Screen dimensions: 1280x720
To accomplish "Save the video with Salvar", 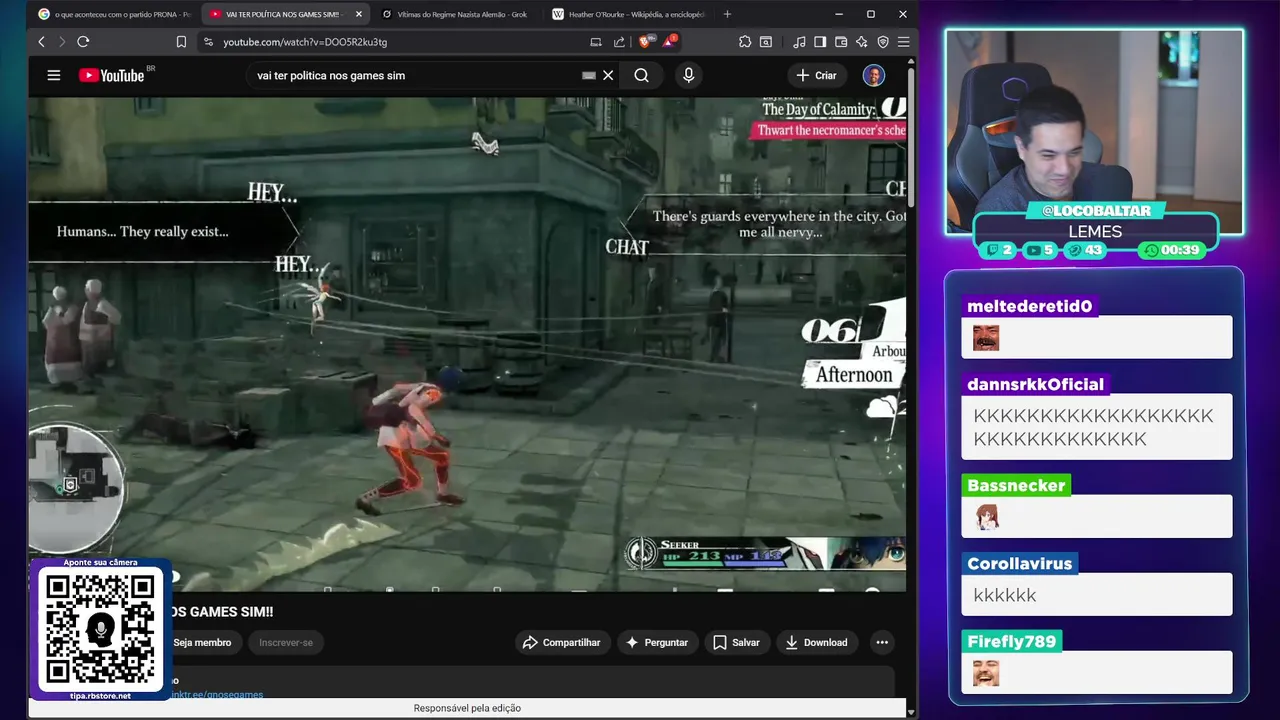I will (x=736, y=642).
